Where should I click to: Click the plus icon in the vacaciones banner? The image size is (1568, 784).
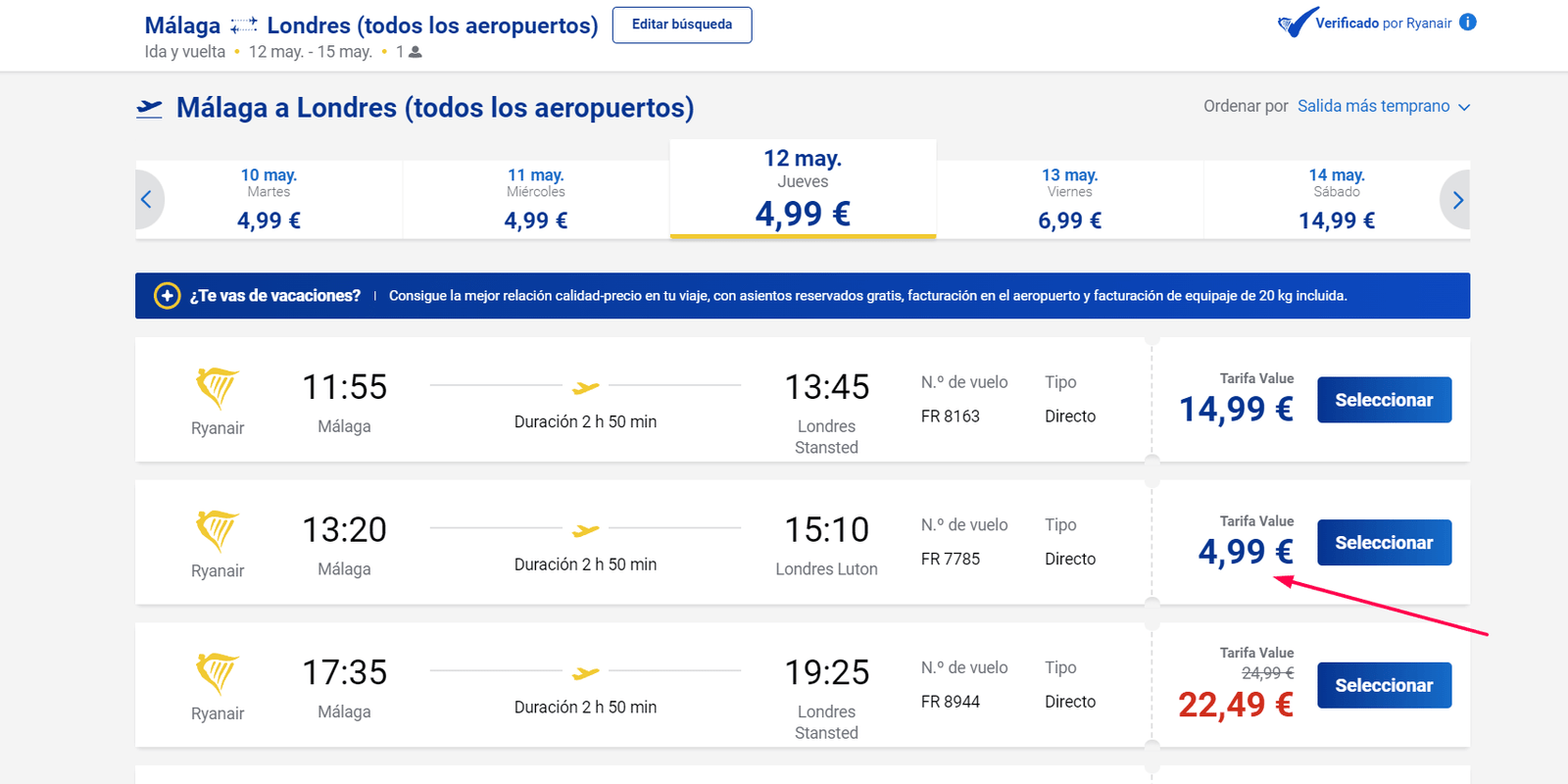tap(168, 295)
